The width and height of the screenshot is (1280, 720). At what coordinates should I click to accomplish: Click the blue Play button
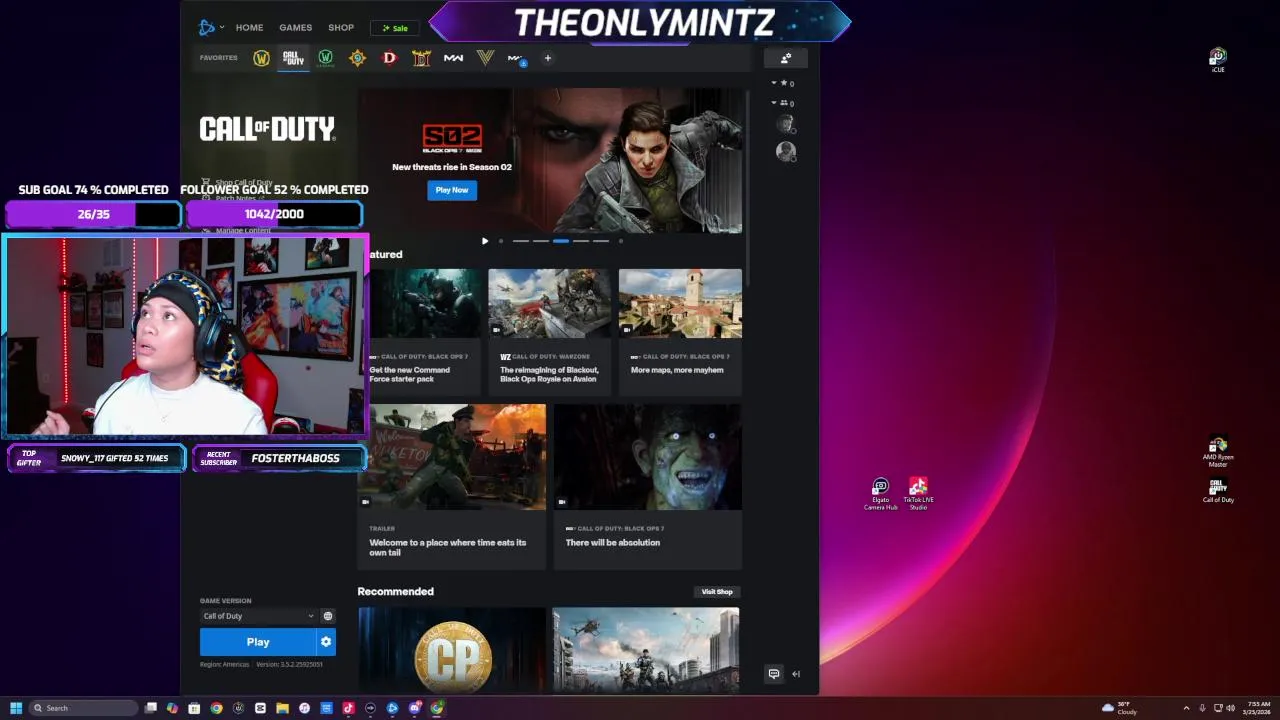coord(258,642)
